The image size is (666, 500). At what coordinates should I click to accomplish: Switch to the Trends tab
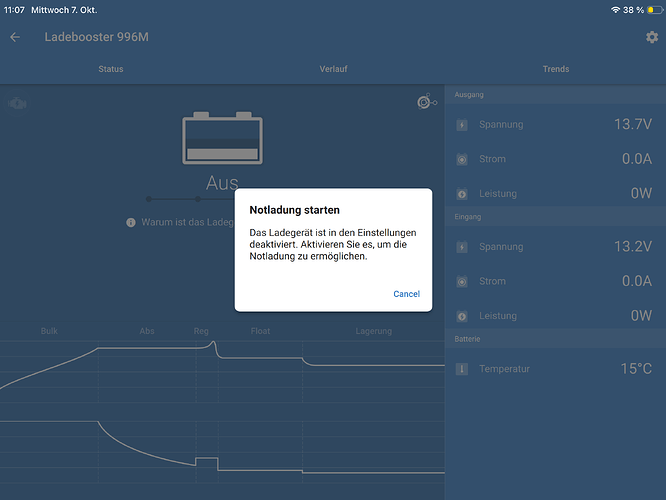(556, 69)
